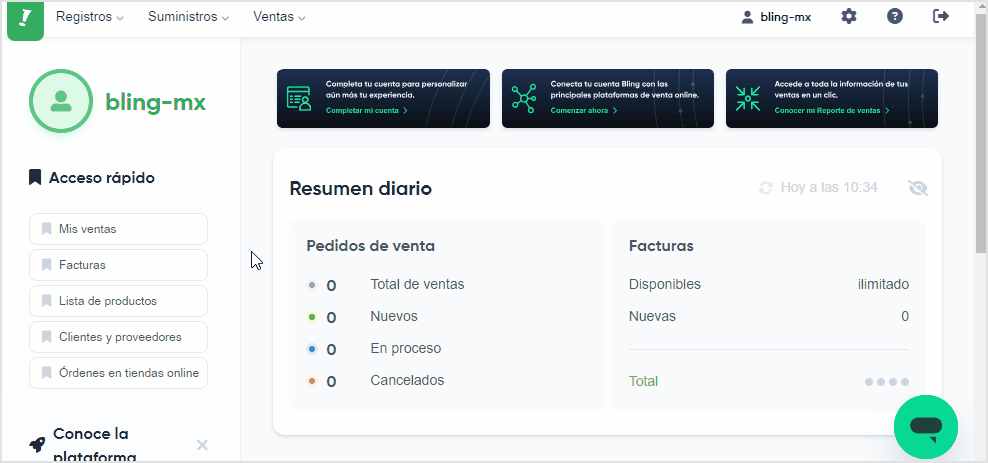Click Hoy a las 10:34 timestamp
This screenshot has width=988, height=463.
829,188
